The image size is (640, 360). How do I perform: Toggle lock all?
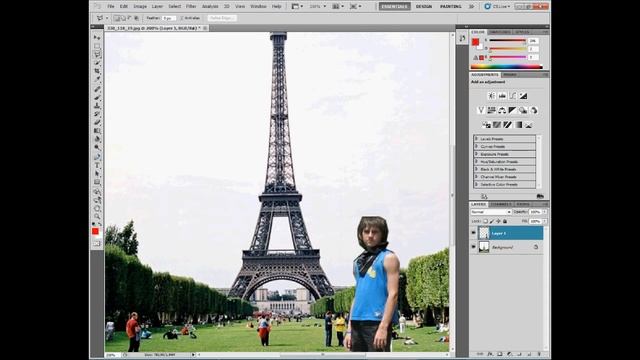tap(505, 221)
